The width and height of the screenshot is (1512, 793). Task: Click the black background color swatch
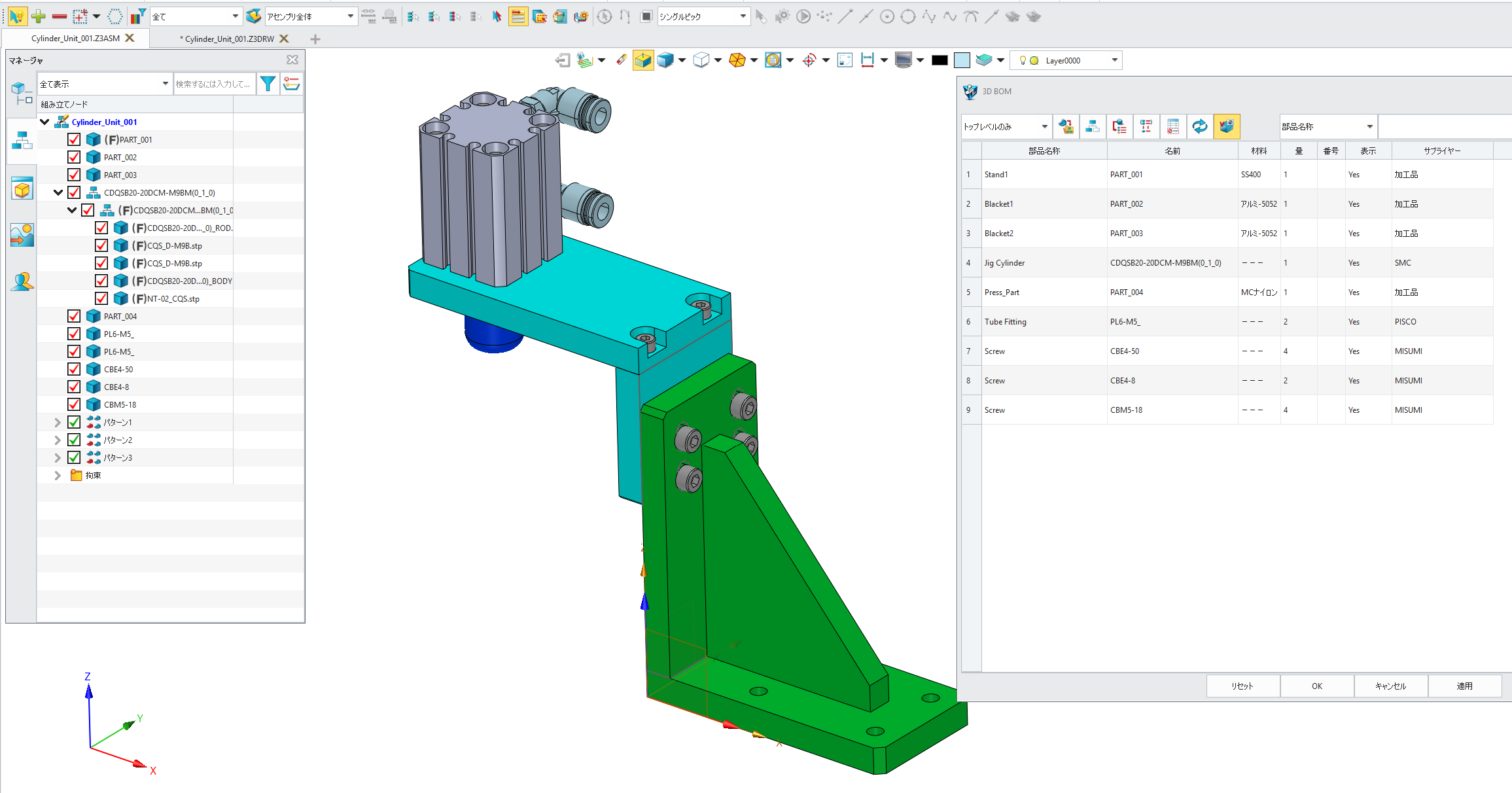[939, 60]
